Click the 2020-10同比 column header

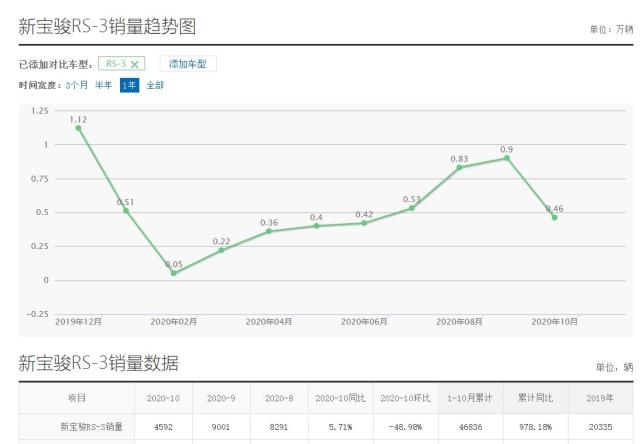tap(341, 398)
